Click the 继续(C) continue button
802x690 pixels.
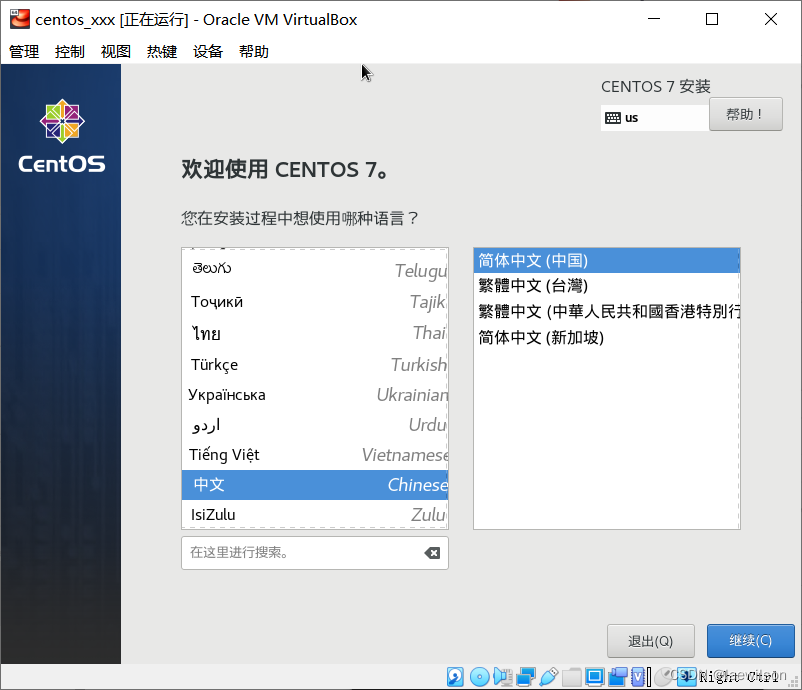[x=750, y=640]
